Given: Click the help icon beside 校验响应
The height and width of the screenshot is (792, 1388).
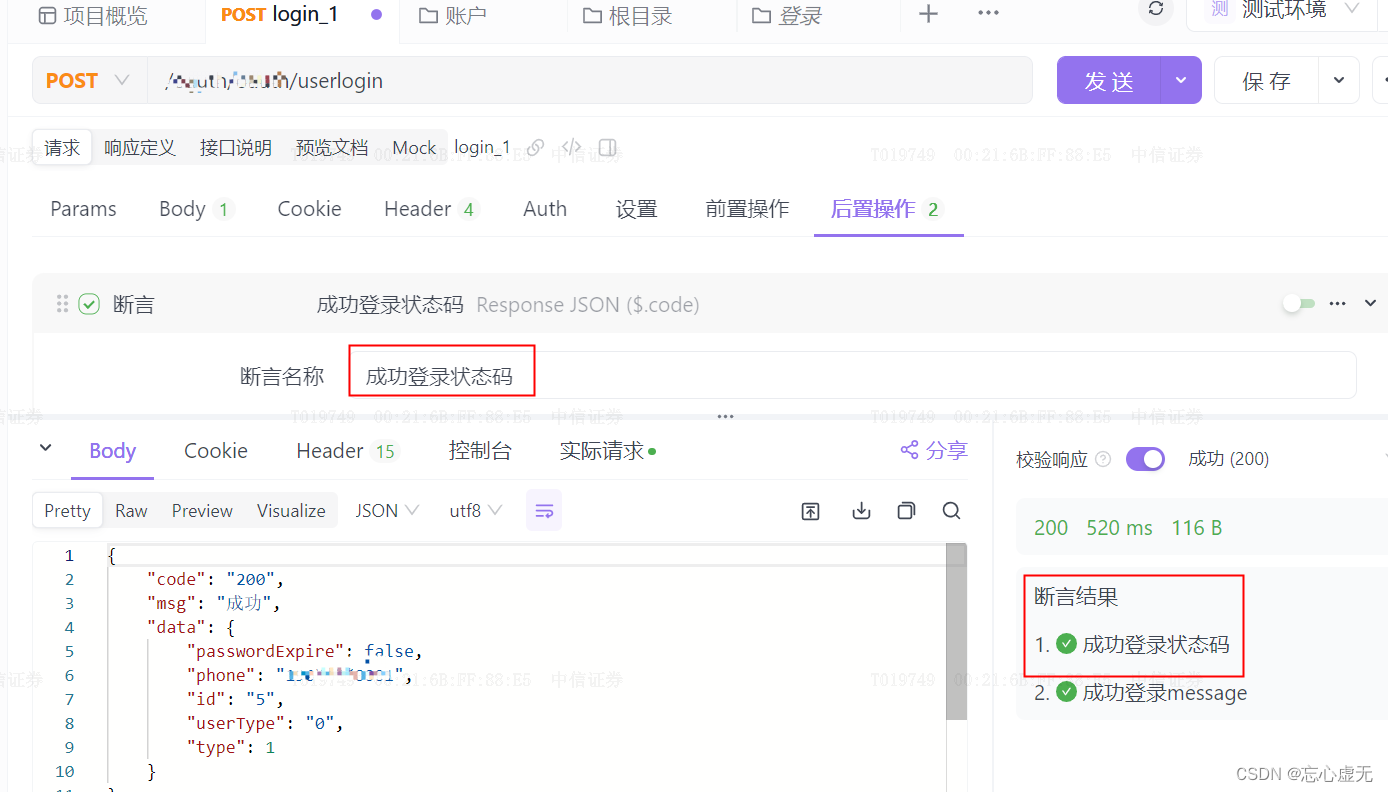Looking at the screenshot, I should (1103, 459).
